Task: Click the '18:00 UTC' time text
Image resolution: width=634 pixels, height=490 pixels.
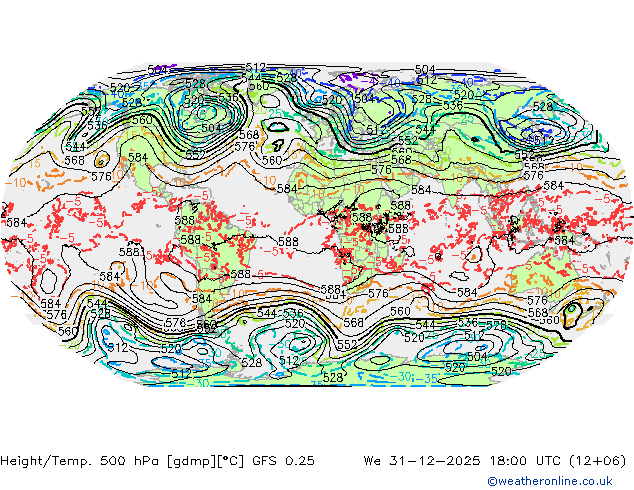Action: tap(525, 460)
